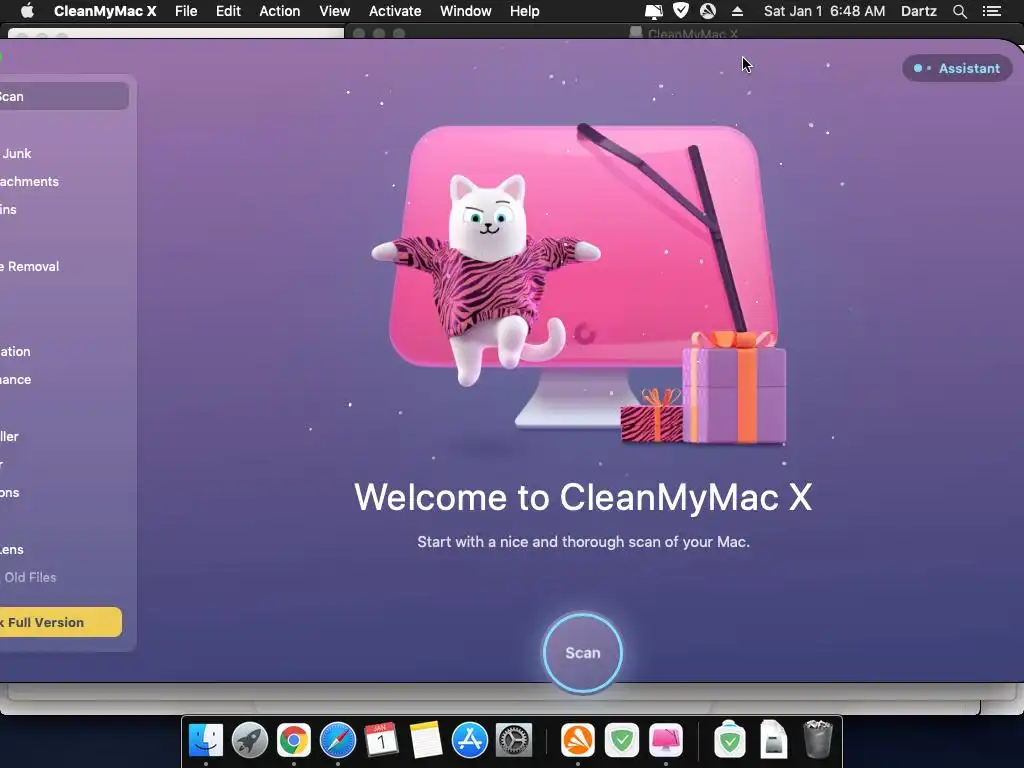Open the File menu
Screen dimensions: 1024x768
[x=186, y=11]
